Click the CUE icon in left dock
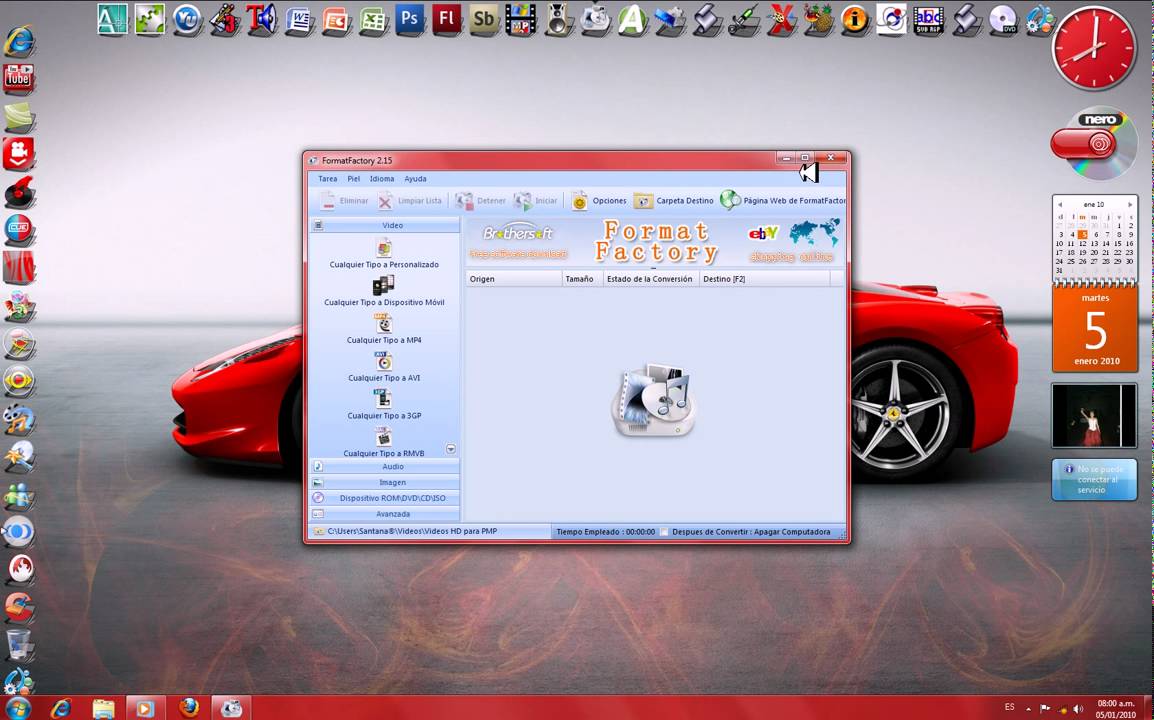This screenshot has height=720, width=1154. click(18, 229)
